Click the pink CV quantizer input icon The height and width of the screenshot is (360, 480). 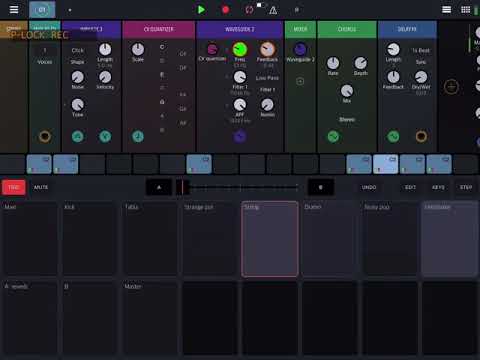click(x=212, y=49)
